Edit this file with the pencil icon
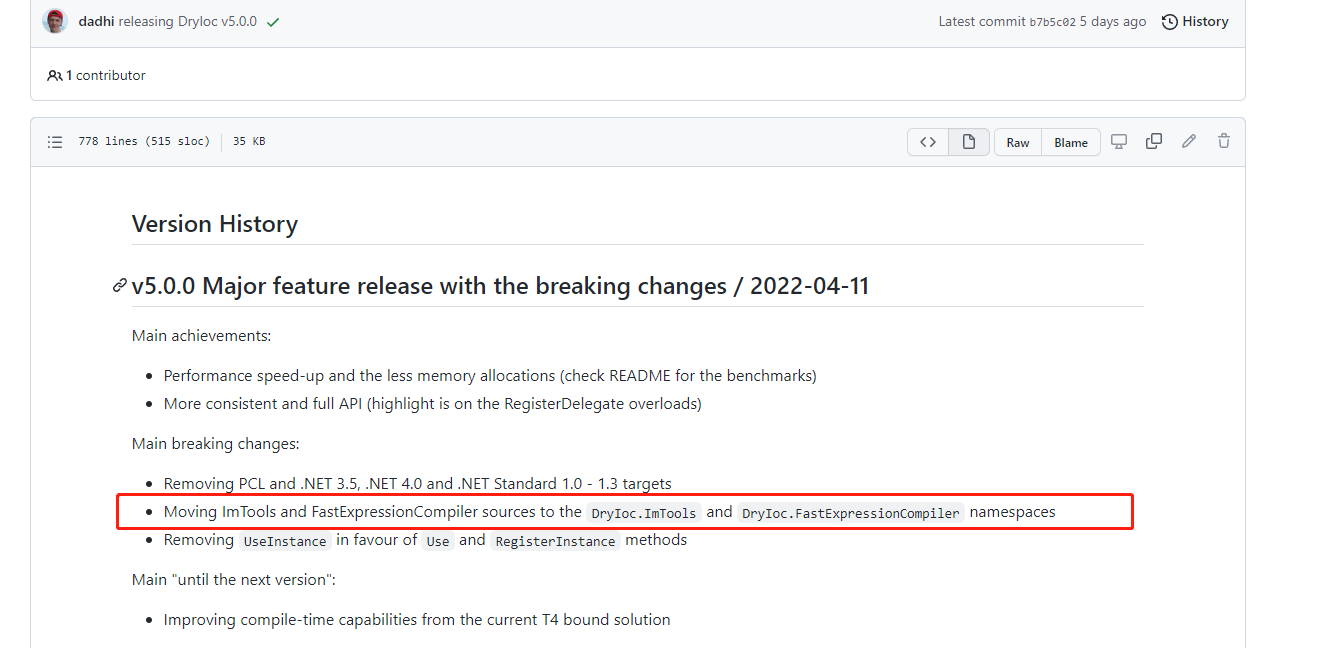Screen dimensions: 1325x648 [x=1188, y=141]
